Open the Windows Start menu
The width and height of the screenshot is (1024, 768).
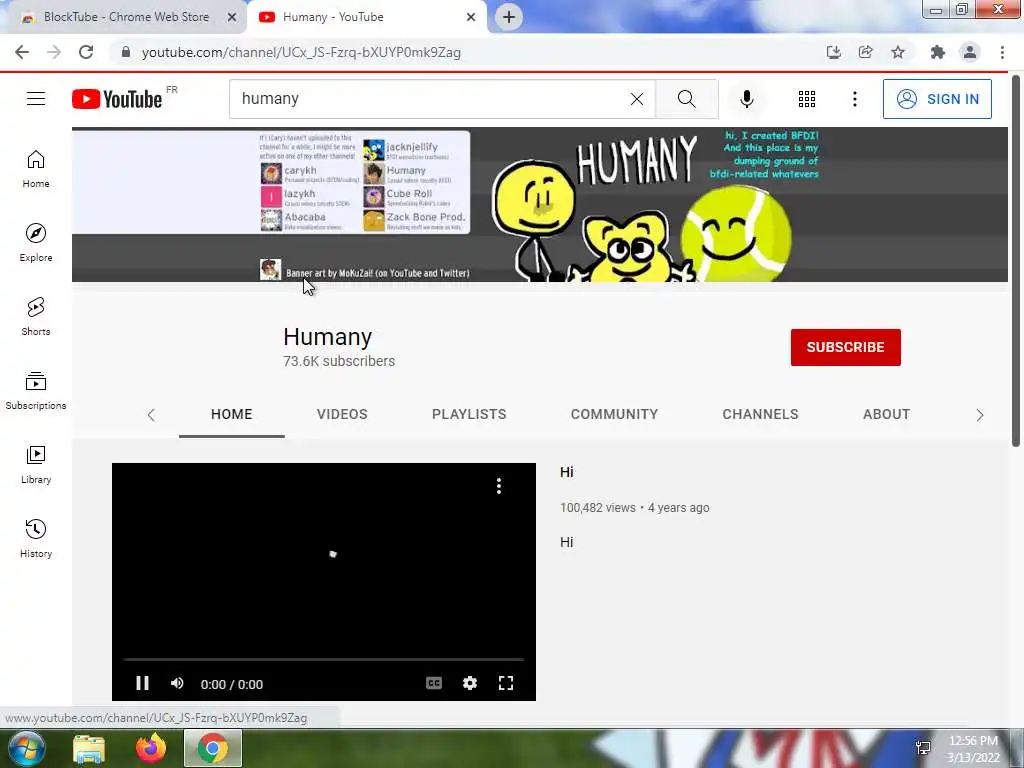point(26,748)
